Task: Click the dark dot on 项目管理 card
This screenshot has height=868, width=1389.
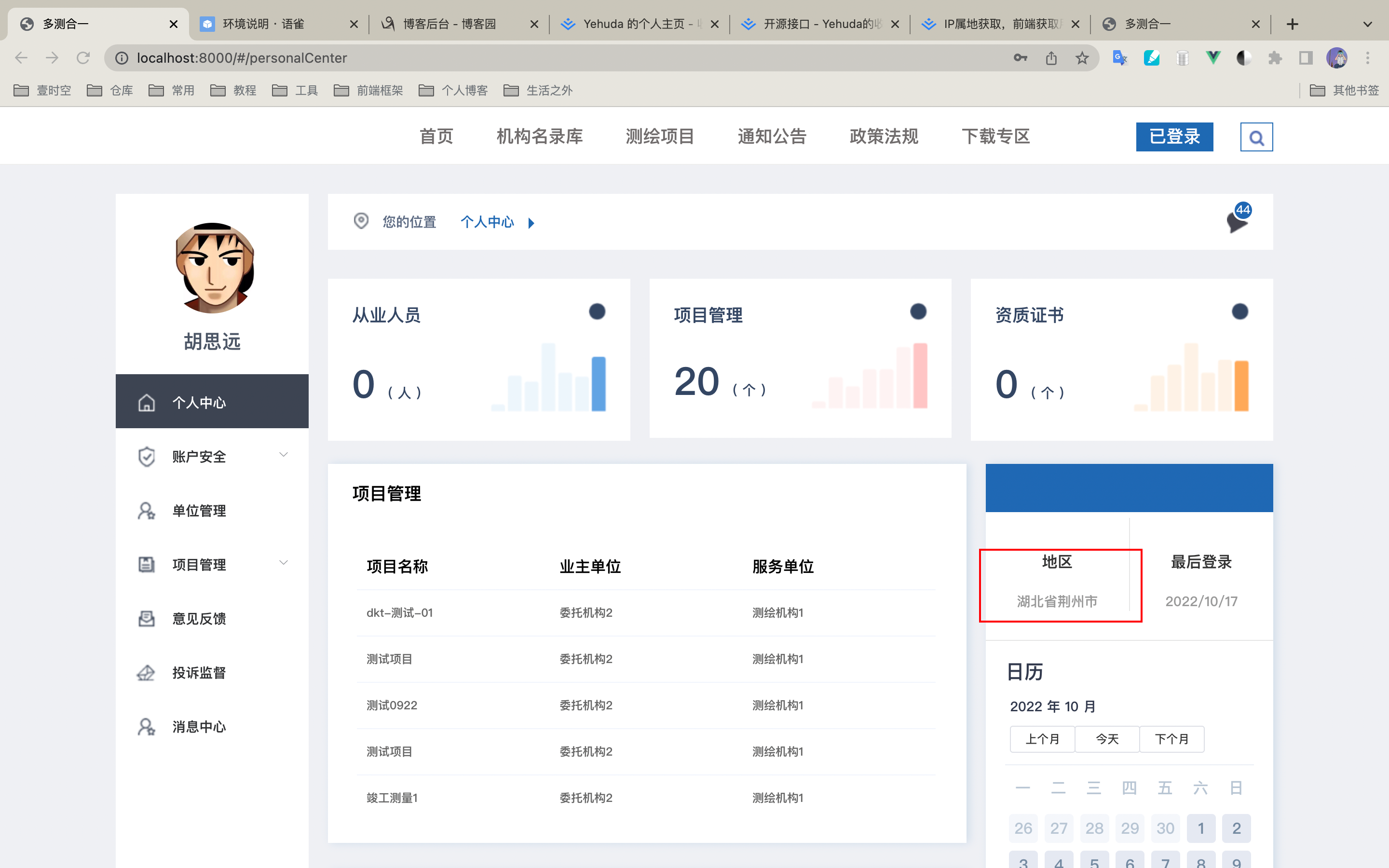Action: pyautogui.click(x=918, y=312)
